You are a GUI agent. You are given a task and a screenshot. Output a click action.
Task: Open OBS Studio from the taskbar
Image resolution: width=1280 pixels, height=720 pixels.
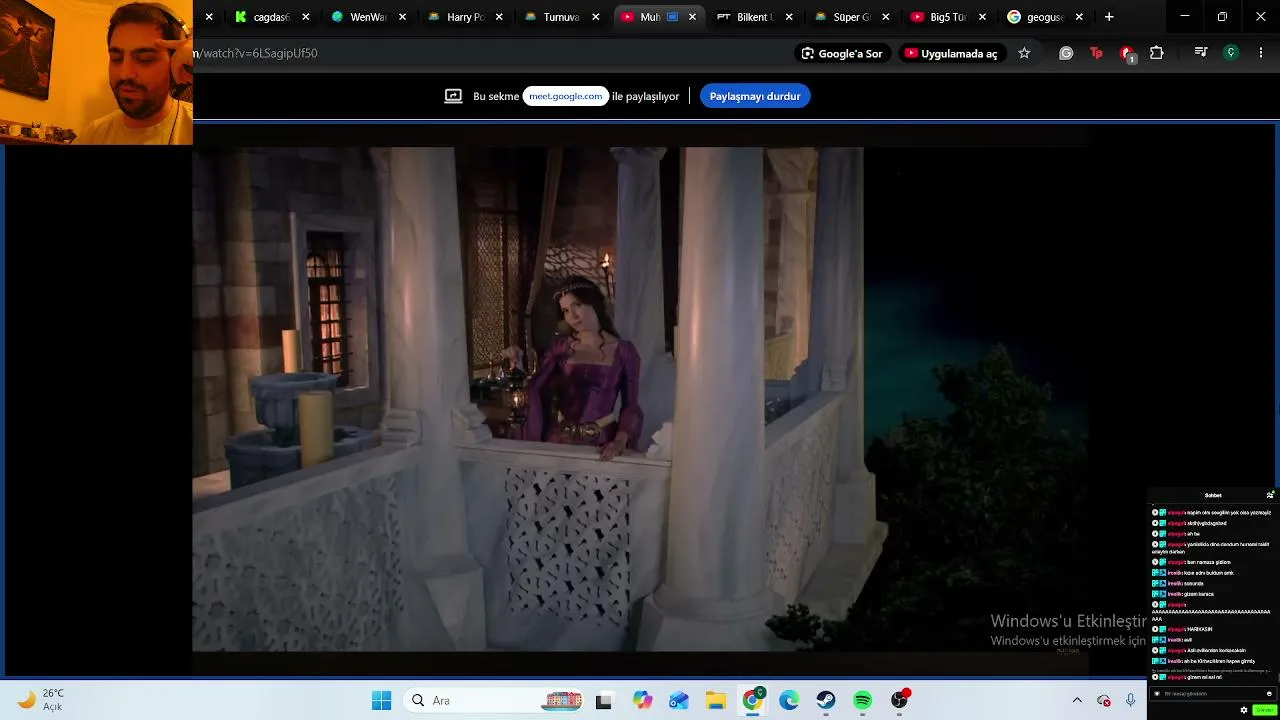[x=900, y=701]
